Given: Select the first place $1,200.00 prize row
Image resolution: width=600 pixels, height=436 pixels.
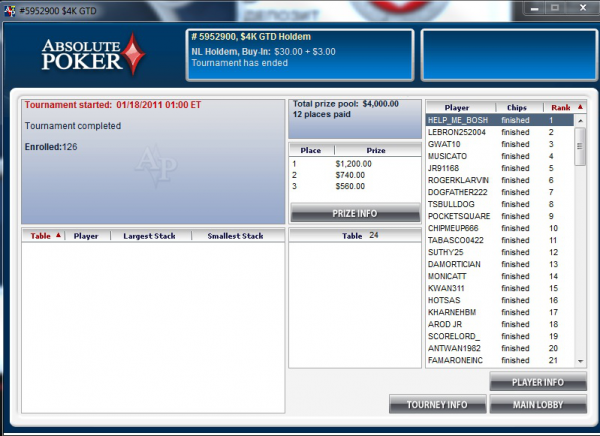Looking at the screenshot, I should tap(353, 163).
